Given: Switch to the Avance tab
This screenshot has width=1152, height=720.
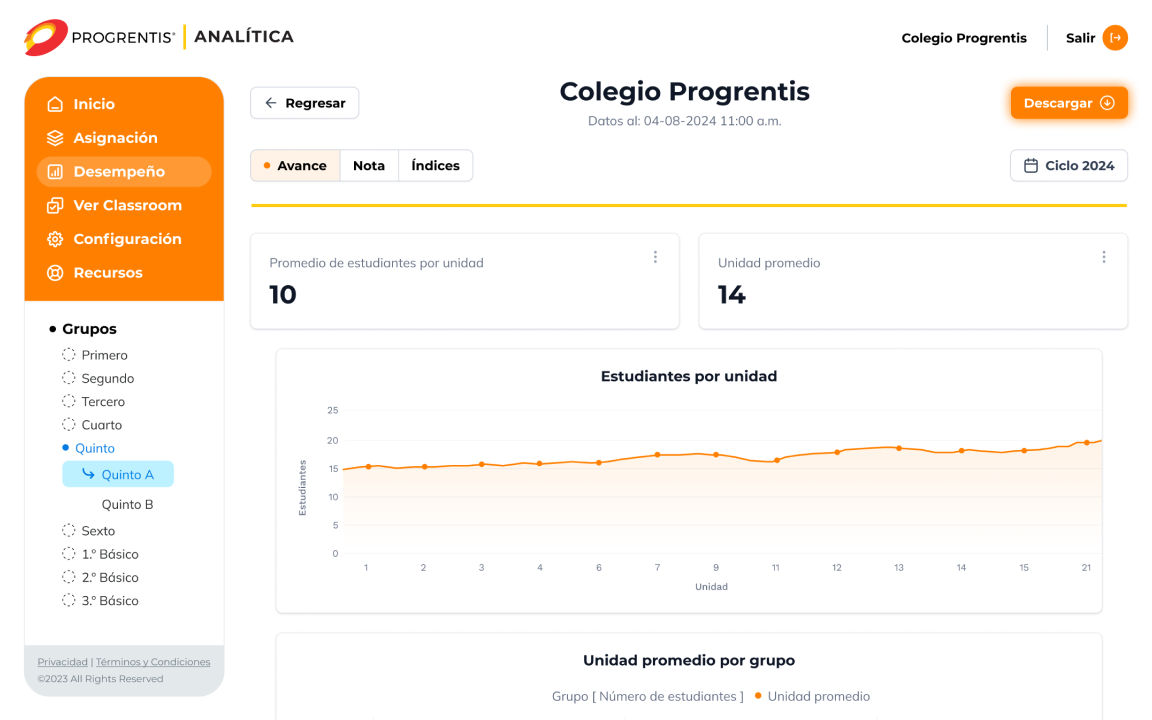Looking at the screenshot, I should (295, 165).
